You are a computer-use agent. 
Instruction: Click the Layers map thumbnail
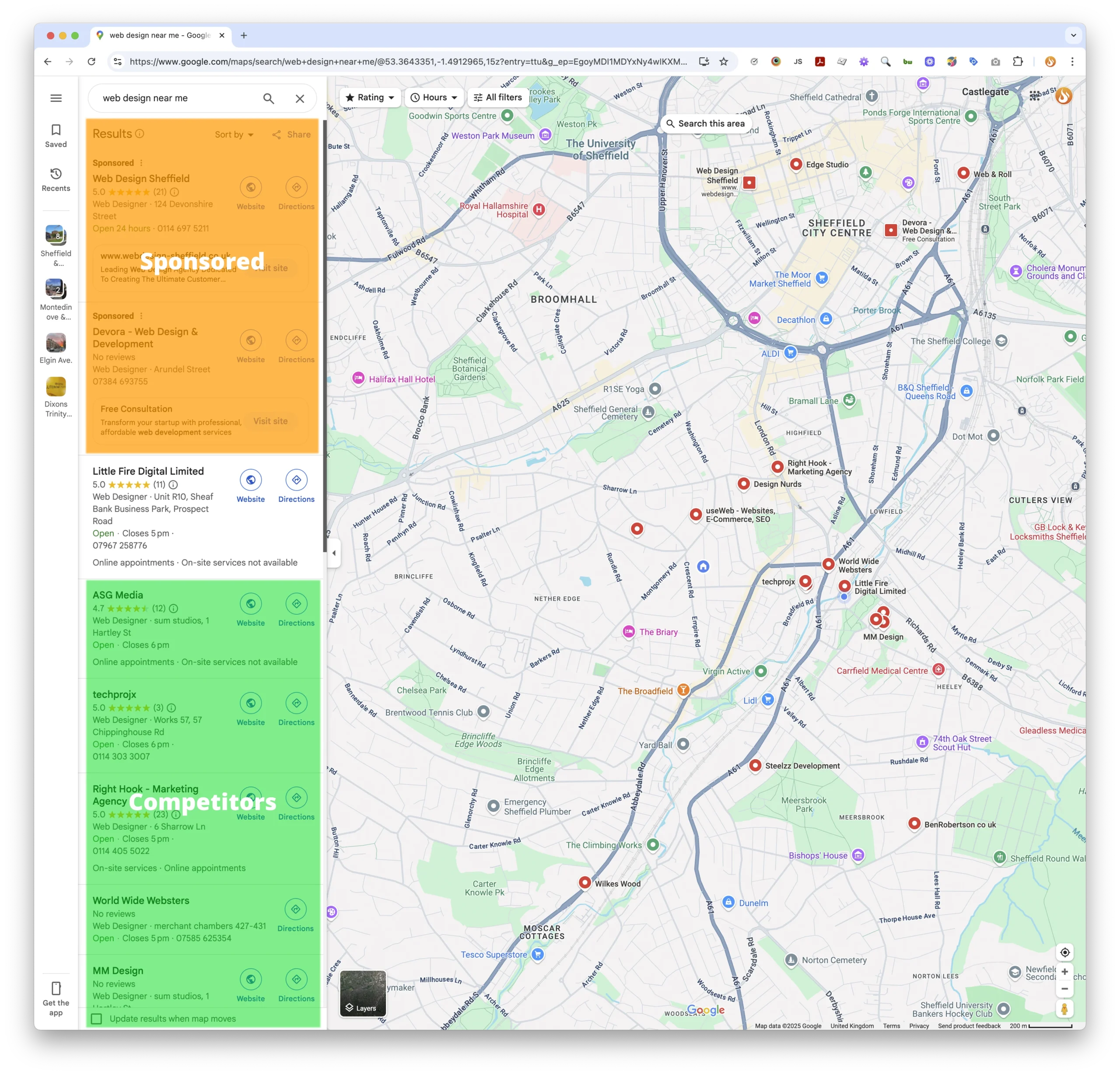363,994
